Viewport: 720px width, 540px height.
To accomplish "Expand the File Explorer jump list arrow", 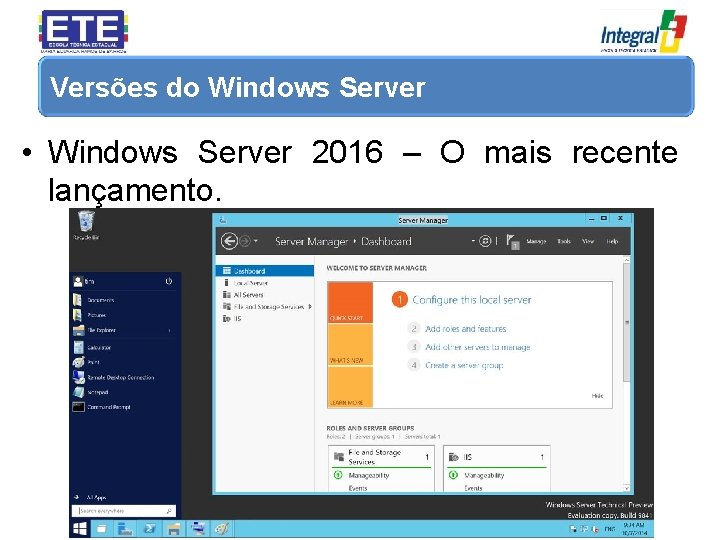I will click(x=170, y=331).
